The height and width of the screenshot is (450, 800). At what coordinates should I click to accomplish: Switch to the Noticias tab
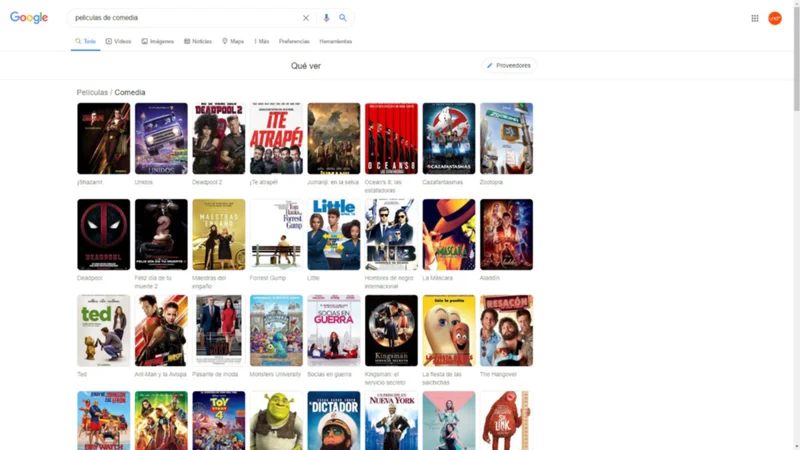tap(198, 41)
